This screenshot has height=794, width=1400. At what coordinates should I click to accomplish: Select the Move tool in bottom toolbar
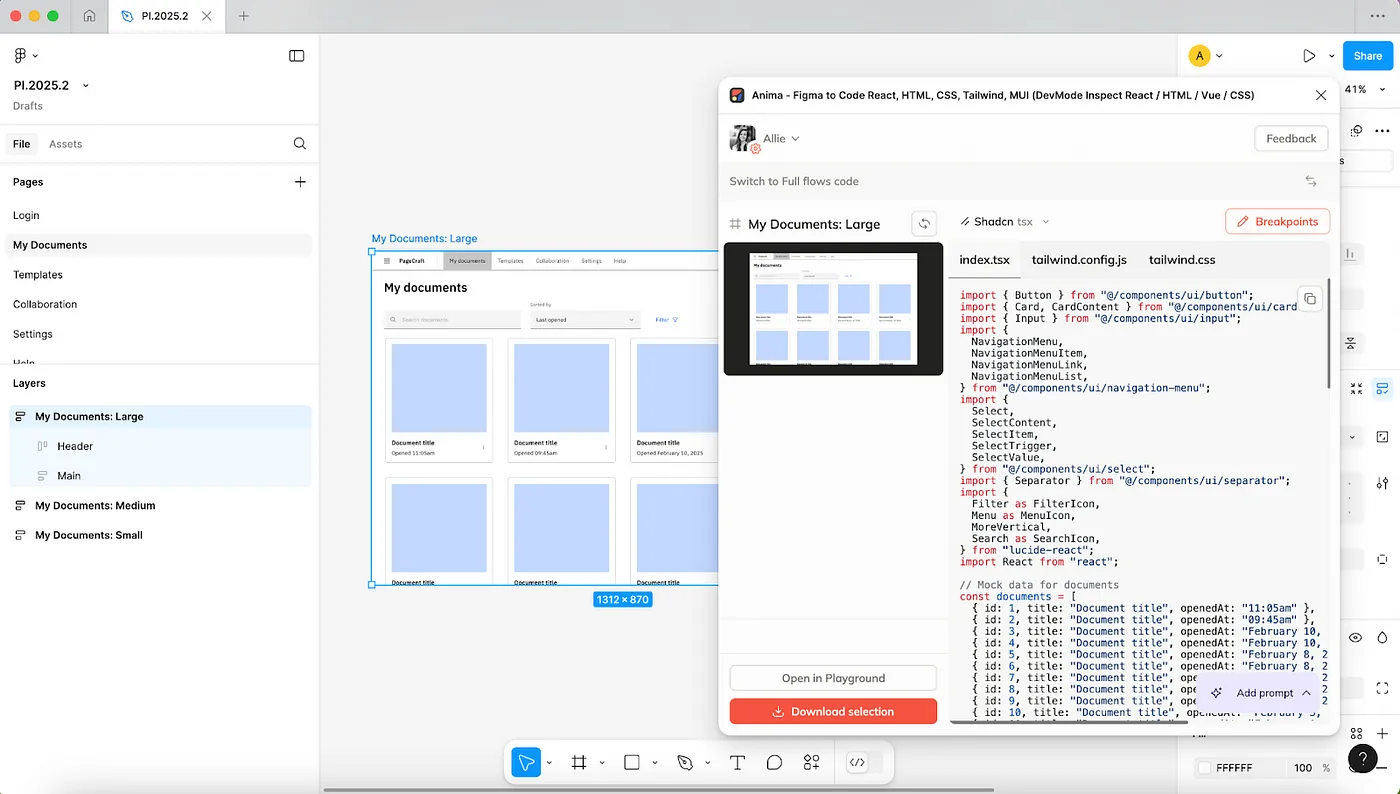[526, 762]
